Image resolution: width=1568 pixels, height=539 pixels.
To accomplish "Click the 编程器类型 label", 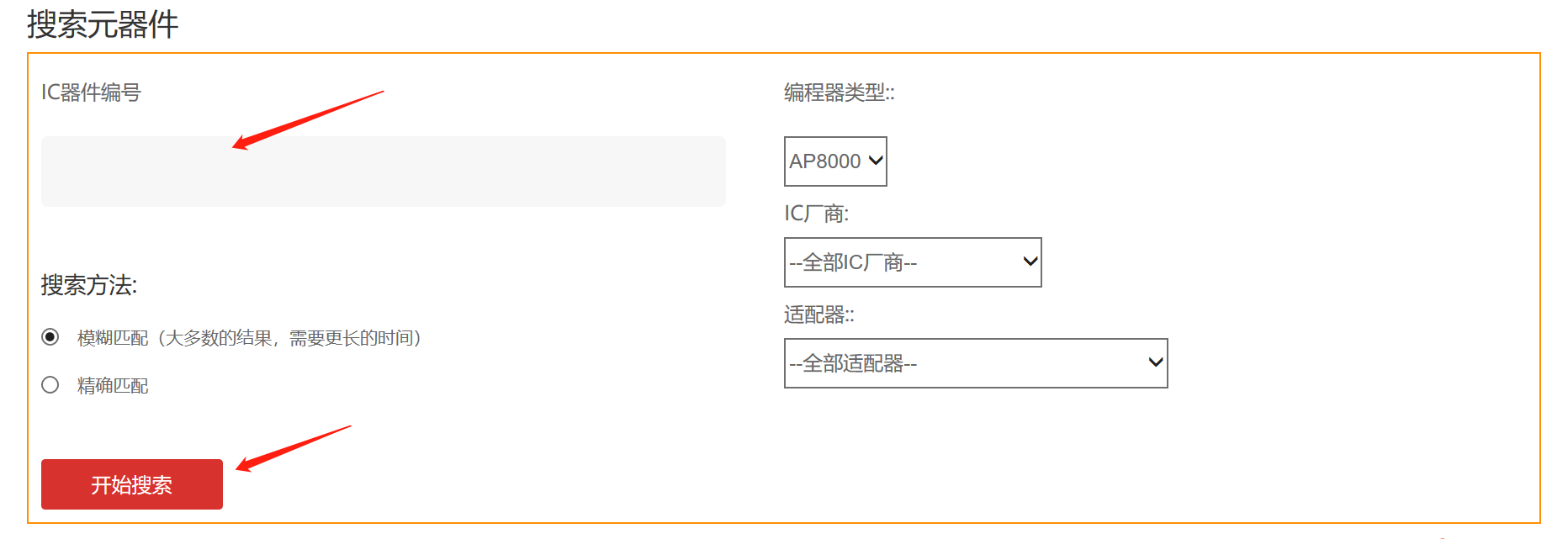I will pos(839,92).
